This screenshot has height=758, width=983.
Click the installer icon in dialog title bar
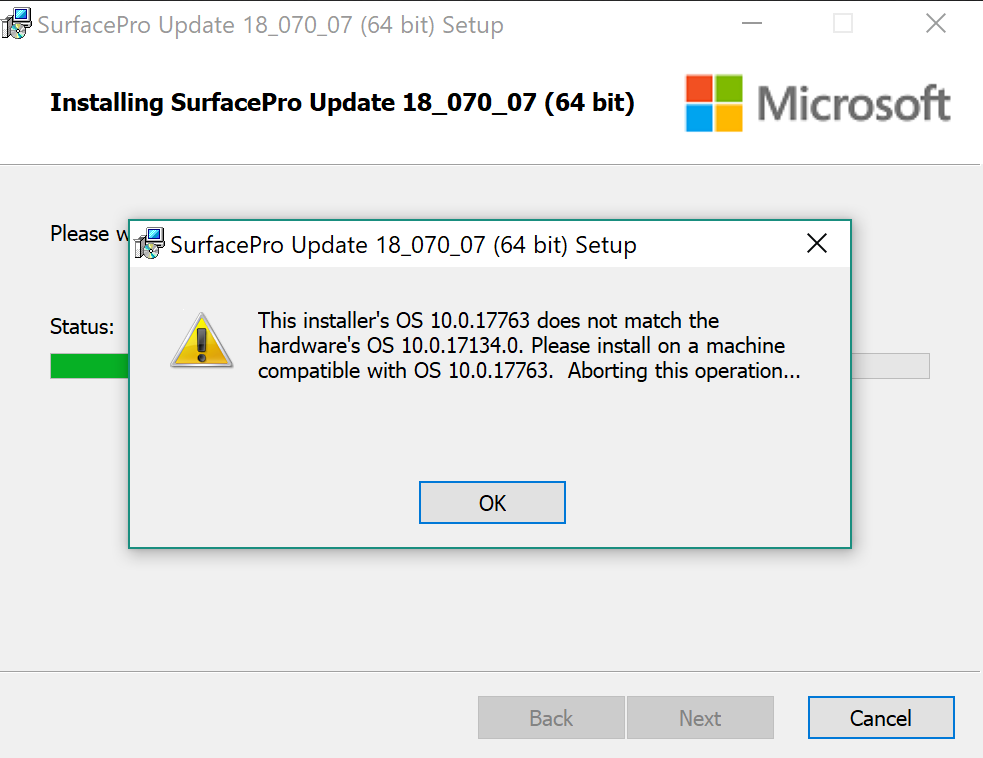[149, 243]
